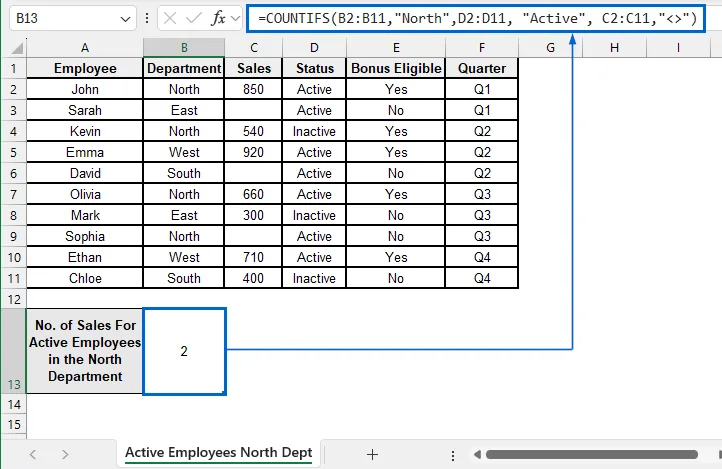Image resolution: width=722 pixels, height=469 pixels.
Task: Select column G header
Action: (x=550, y=47)
